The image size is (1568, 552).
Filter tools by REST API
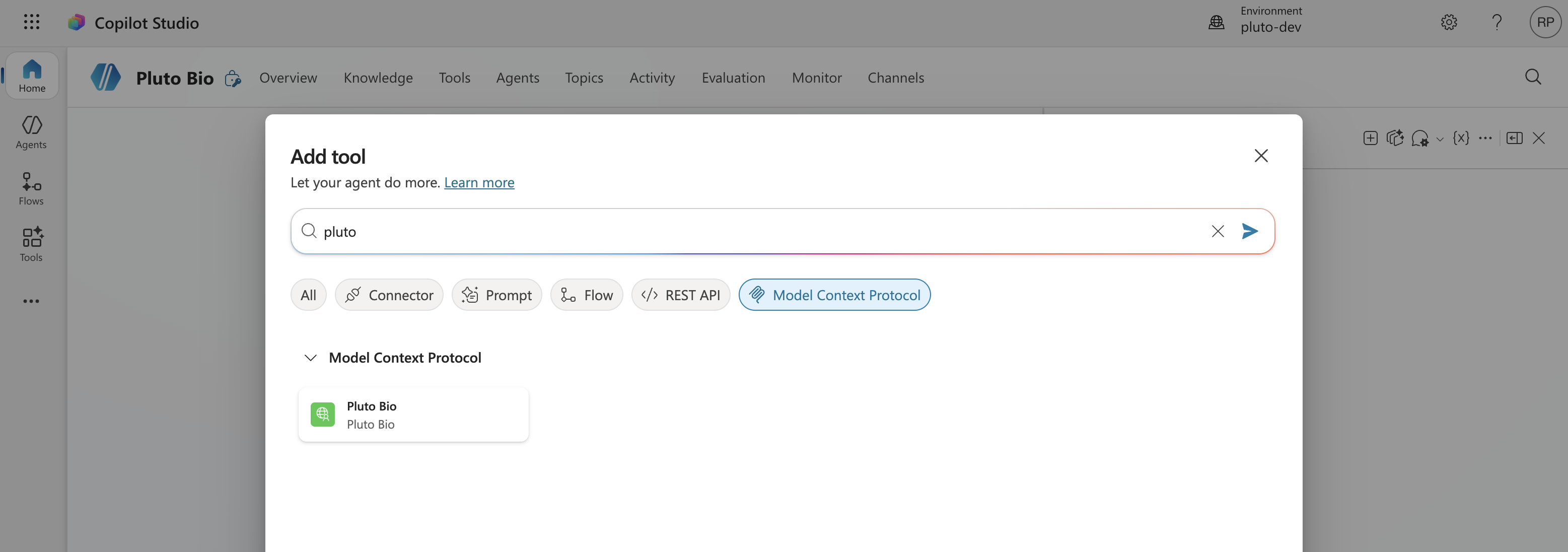[x=680, y=295]
